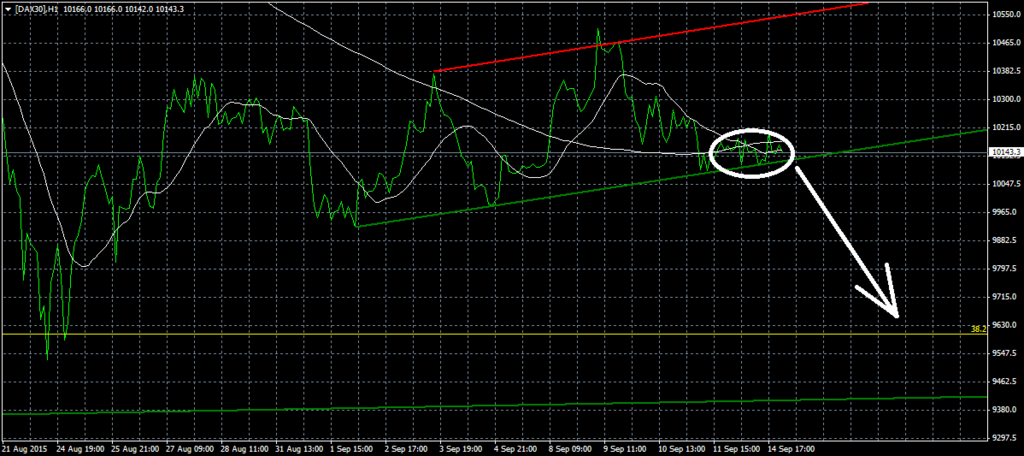Image resolution: width=1024 pixels, height=456 pixels.
Task: Click the 10300 price axis label
Action: click(x=1004, y=99)
